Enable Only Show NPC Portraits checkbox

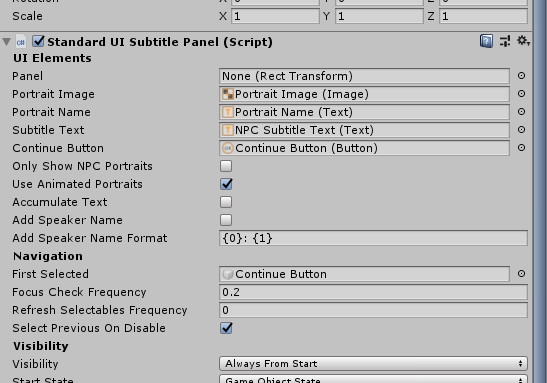[x=226, y=166]
